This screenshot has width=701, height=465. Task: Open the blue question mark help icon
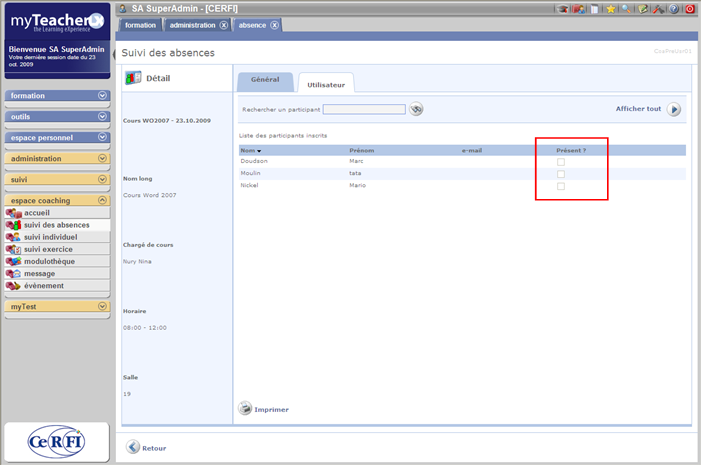point(674,9)
